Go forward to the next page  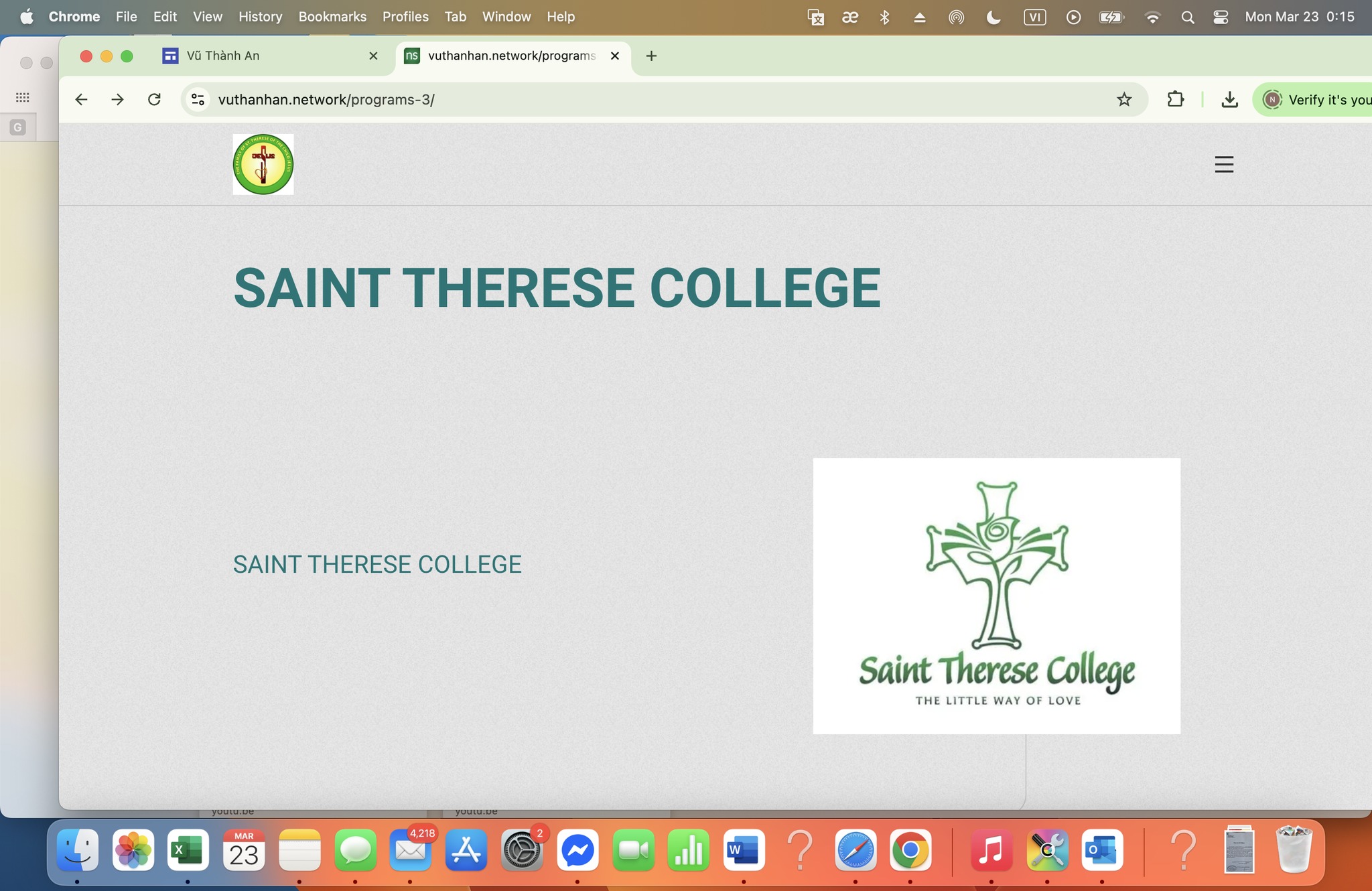(x=118, y=100)
